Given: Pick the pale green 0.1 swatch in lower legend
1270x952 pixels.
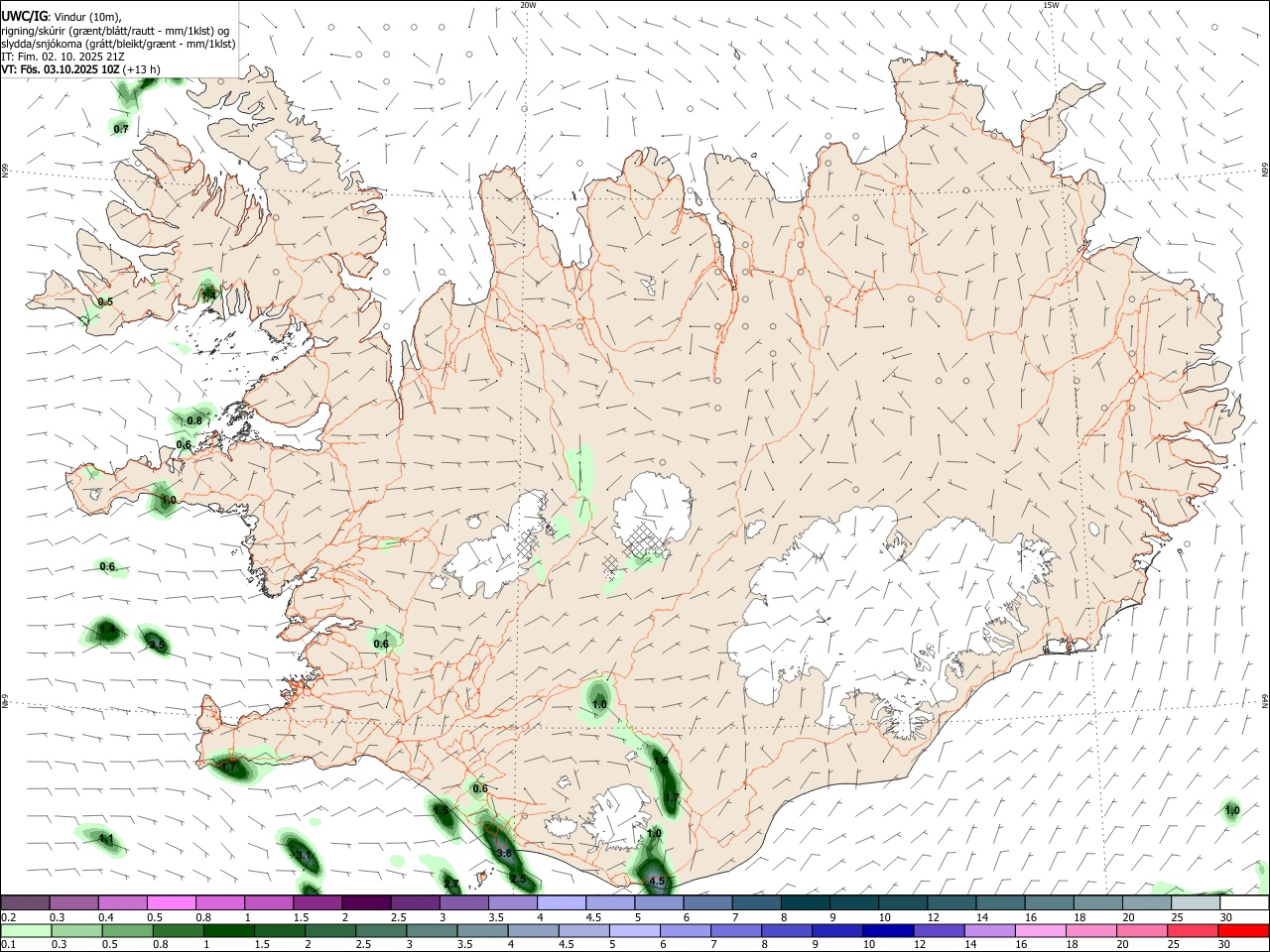Looking at the screenshot, I should (x=26, y=931).
